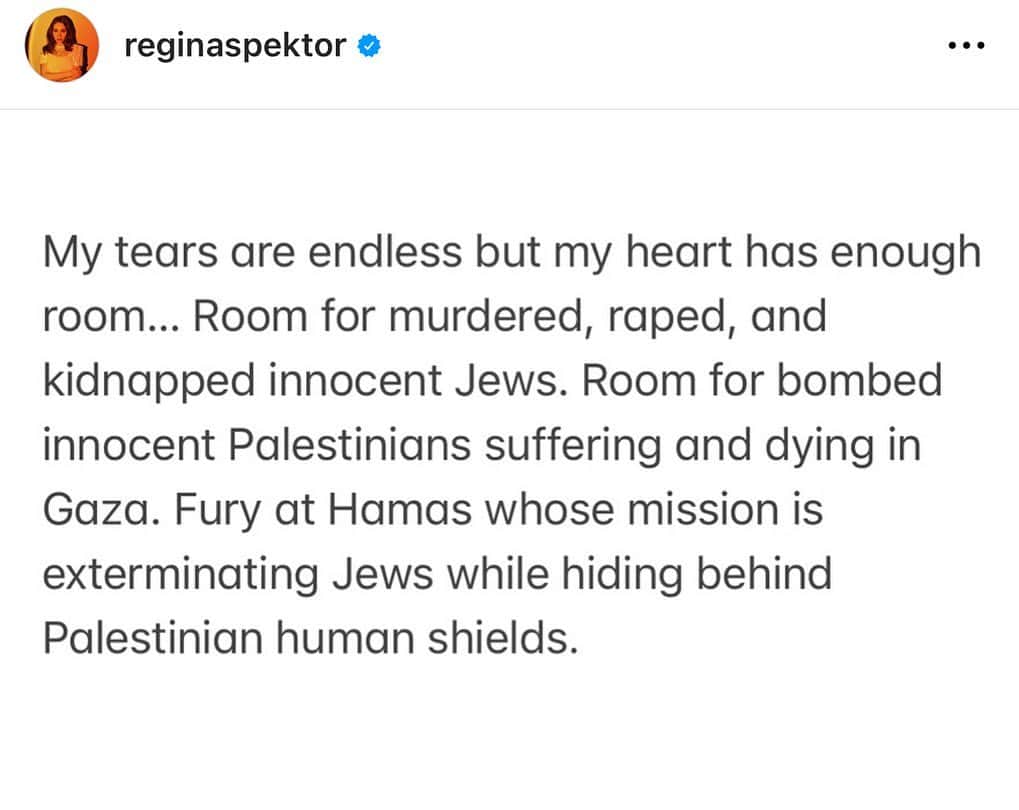Click the word "tears" in the post
Viewport: 1019px width, 810px height.
166,252
